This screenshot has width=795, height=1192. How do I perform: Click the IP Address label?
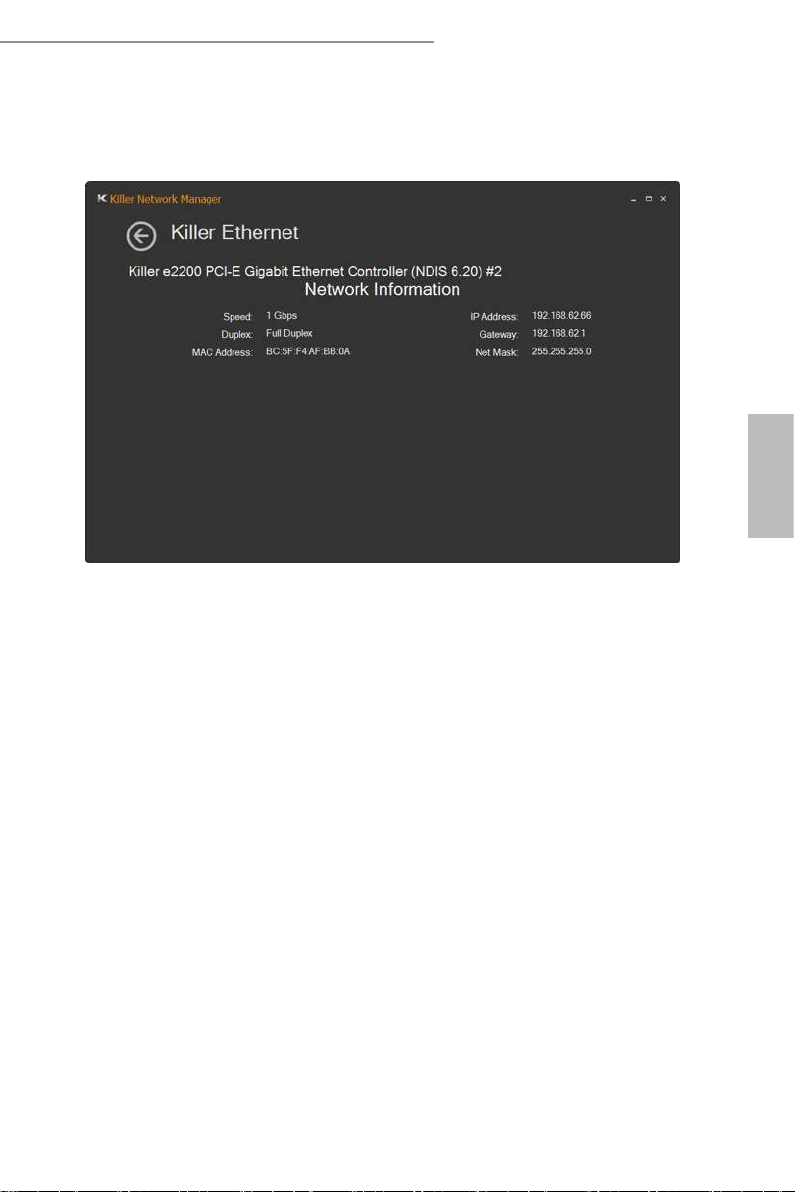pos(494,317)
